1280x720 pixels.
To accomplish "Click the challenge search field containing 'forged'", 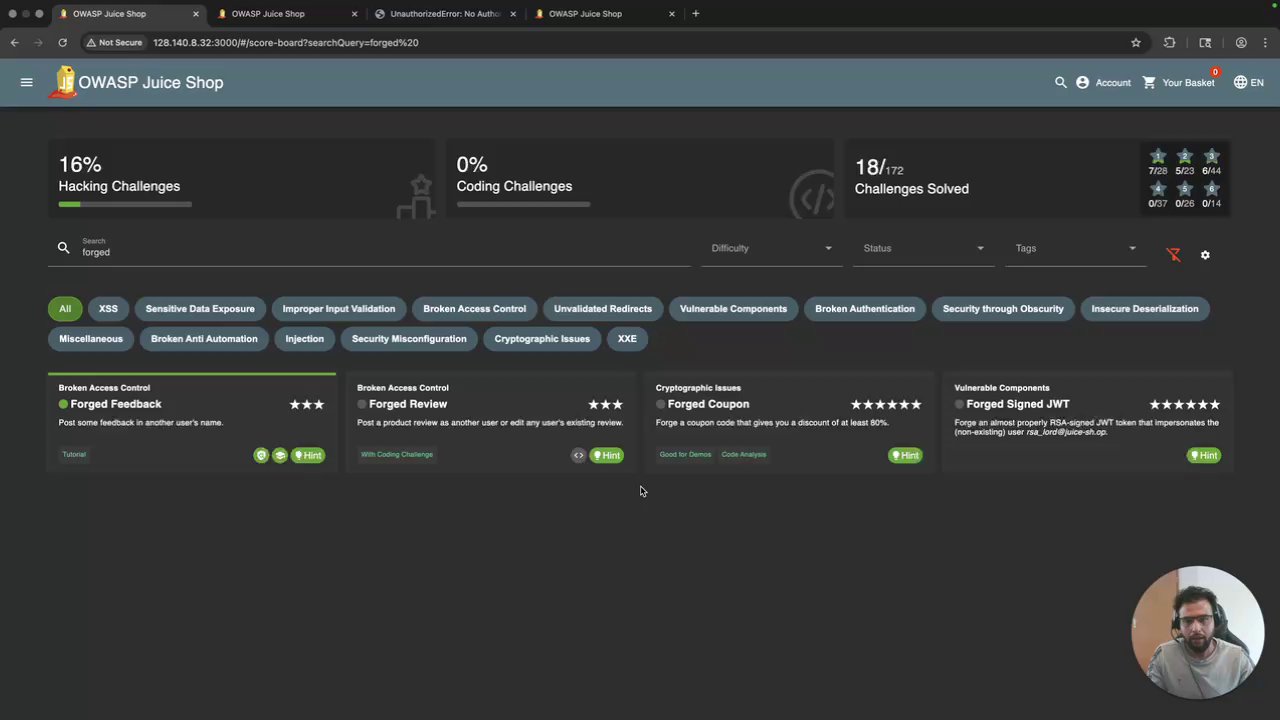I will click(x=384, y=251).
